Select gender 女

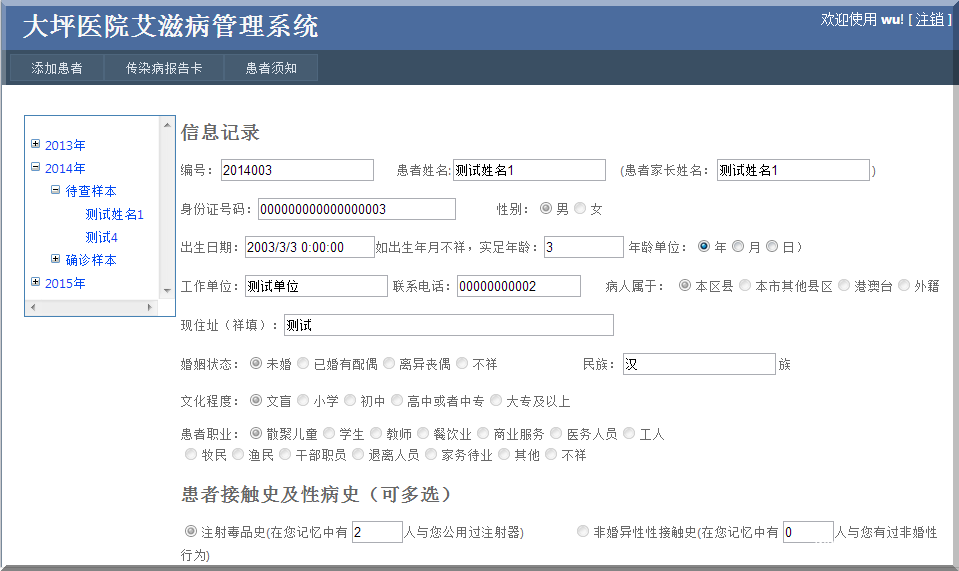click(580, 208)
